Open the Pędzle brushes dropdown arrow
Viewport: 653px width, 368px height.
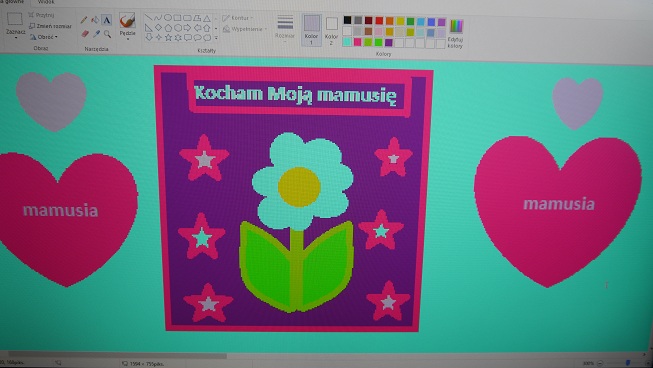click(x=127, y=39)
